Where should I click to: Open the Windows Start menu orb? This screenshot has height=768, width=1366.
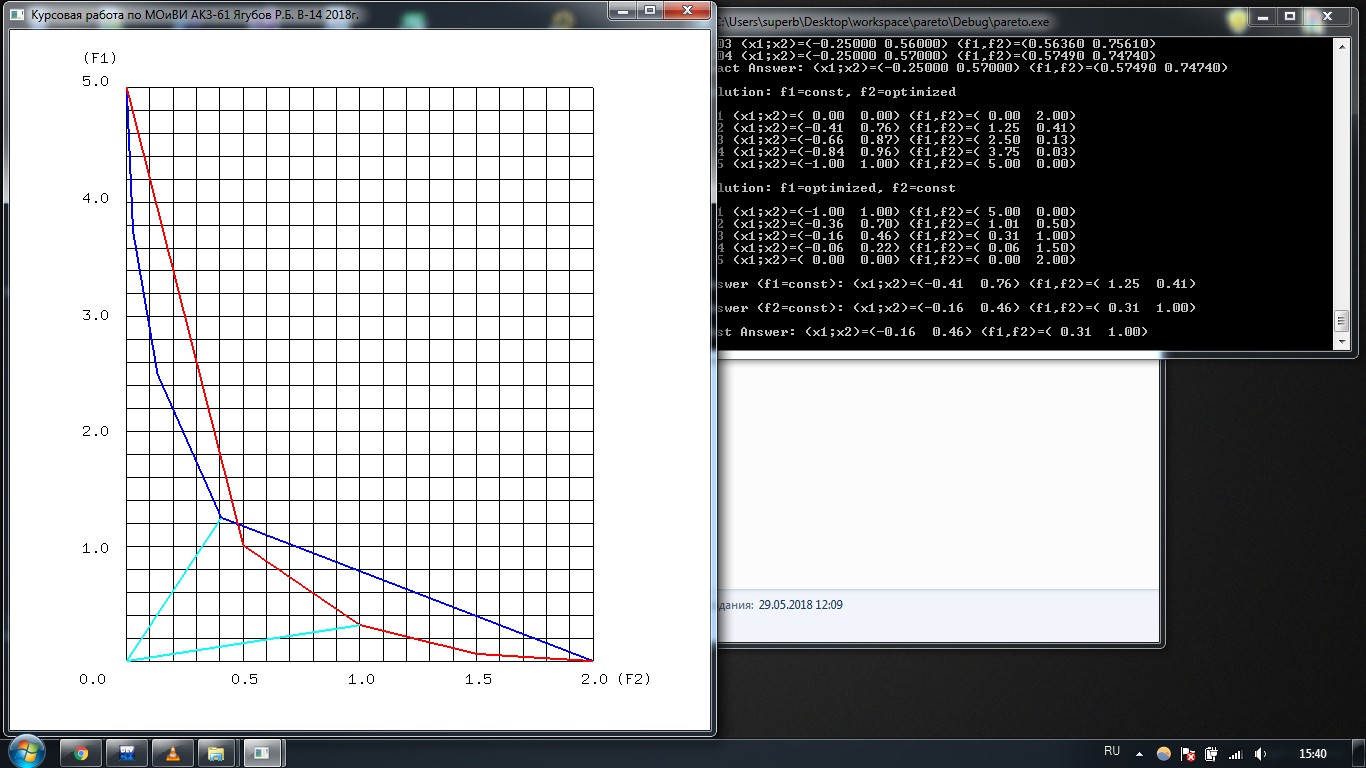click(x=26, y=753)
